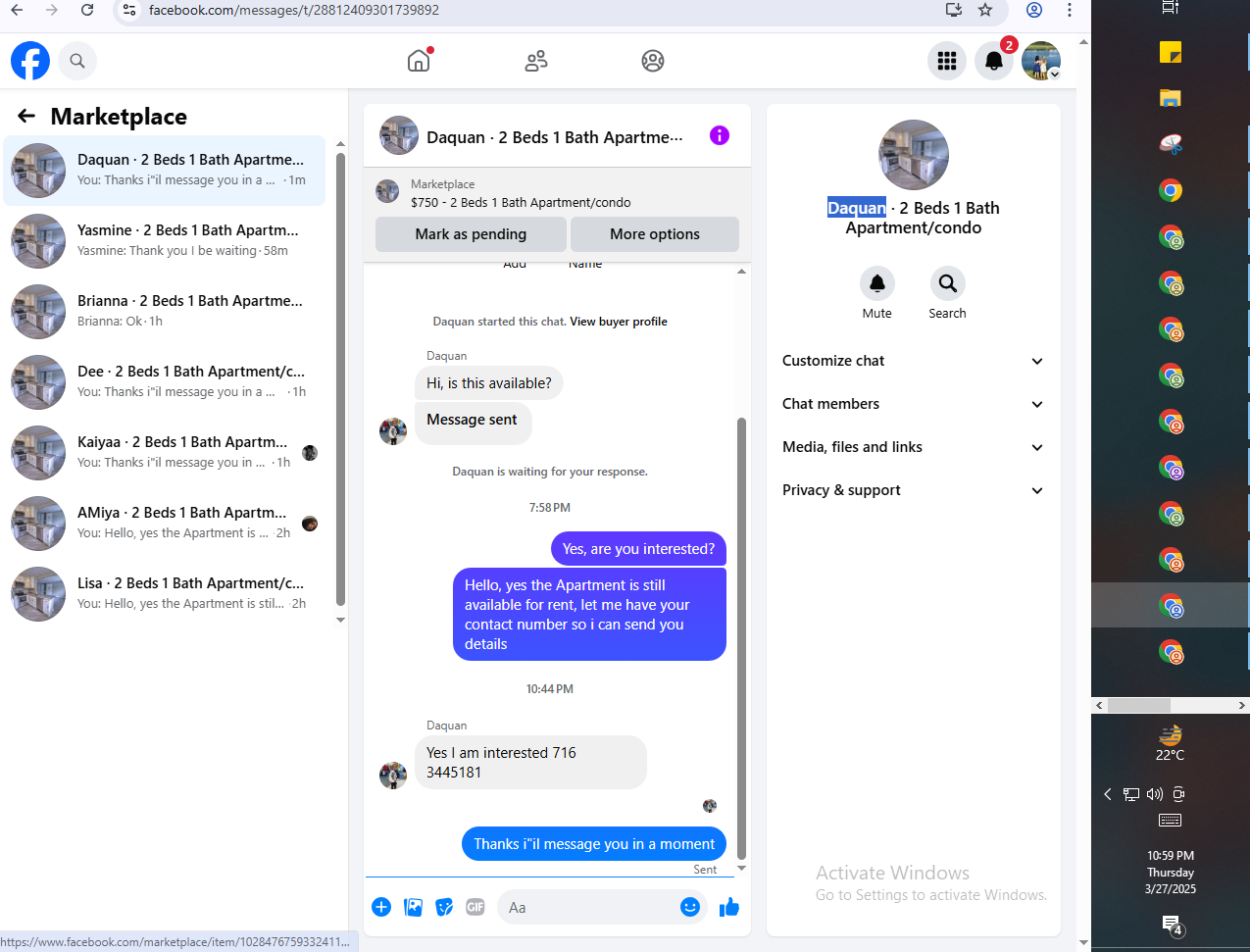Search in conversation using the Search icon
Screen dimensions: 1250x952
pyautogui.click(x=948, y=283)
